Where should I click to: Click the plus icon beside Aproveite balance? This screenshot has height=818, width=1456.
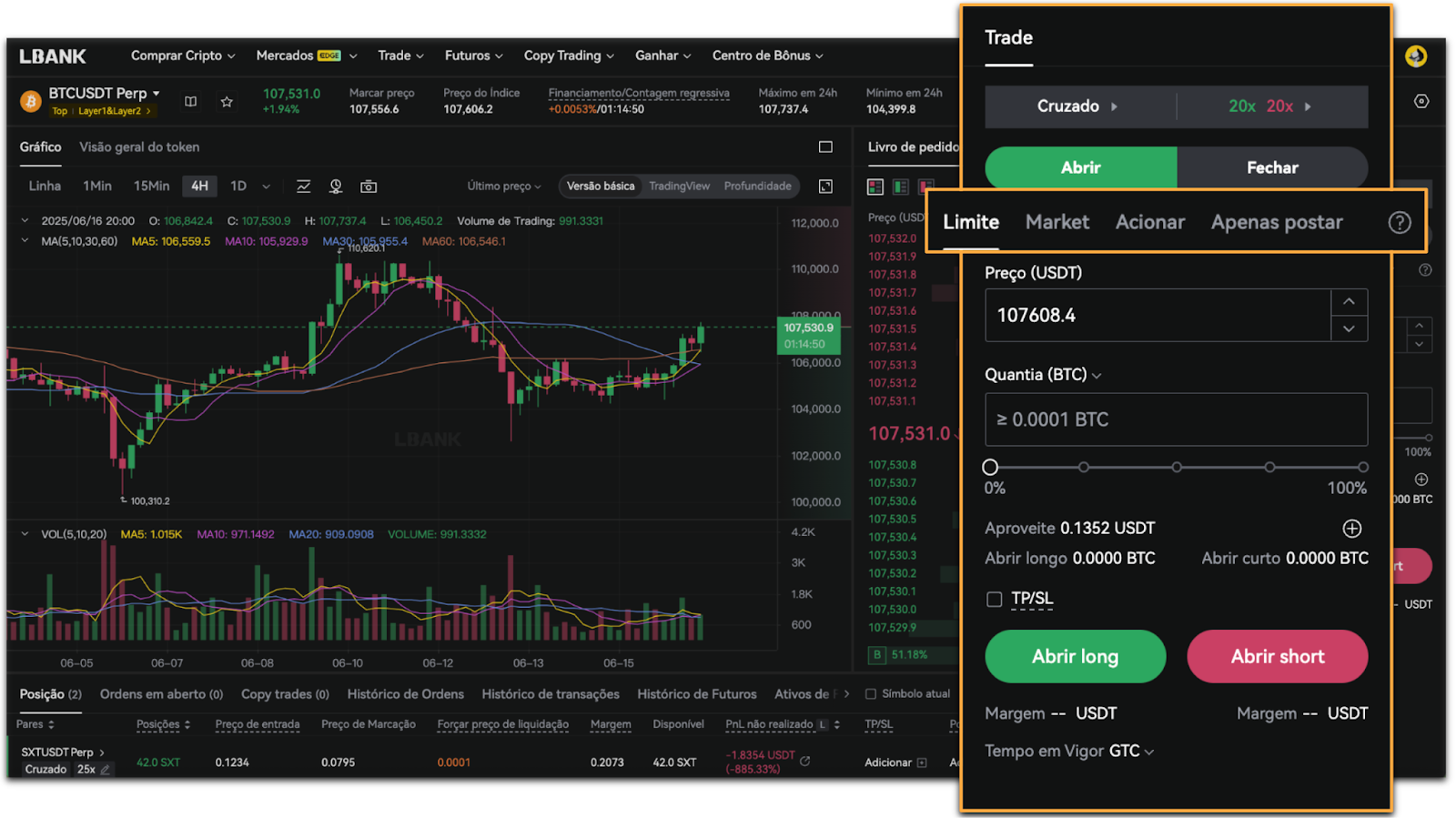pos(1351,529)
